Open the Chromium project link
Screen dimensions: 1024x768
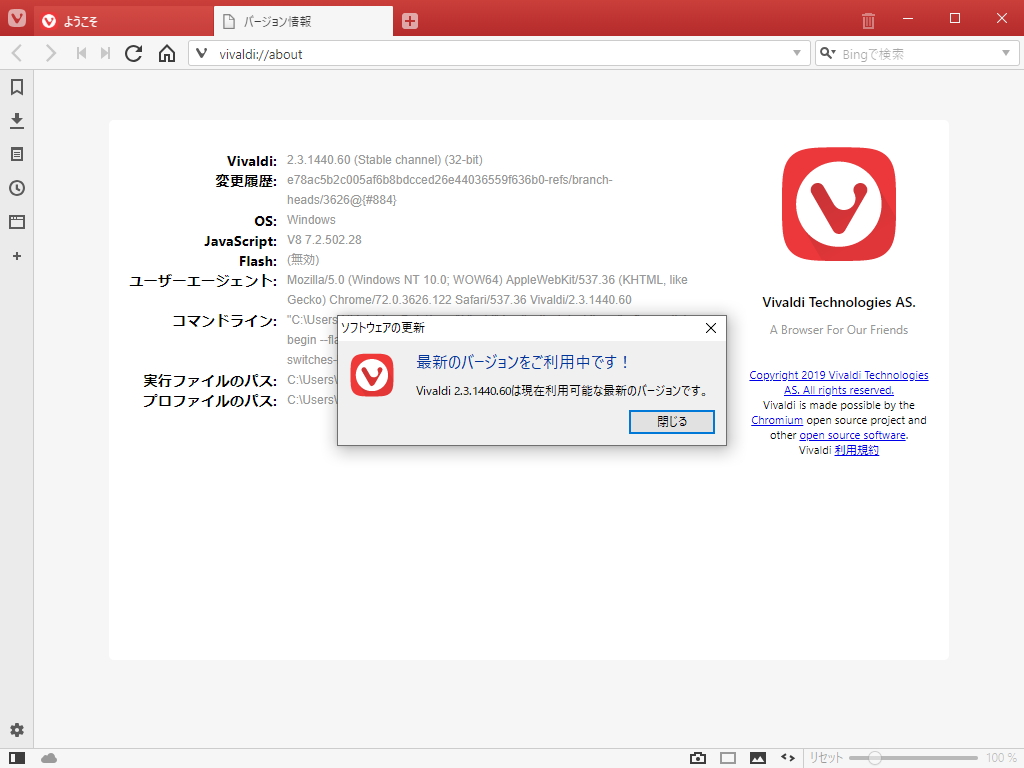click(777, 420)
